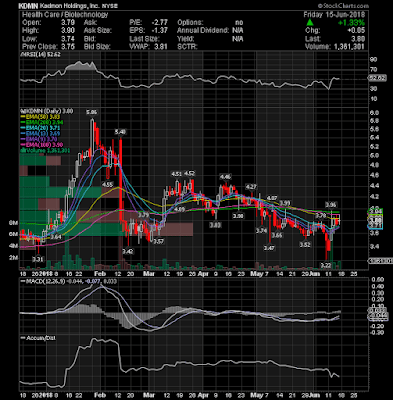Click the 5.86 peak price label
393x400 pixels.
click(x=92, y=112)
